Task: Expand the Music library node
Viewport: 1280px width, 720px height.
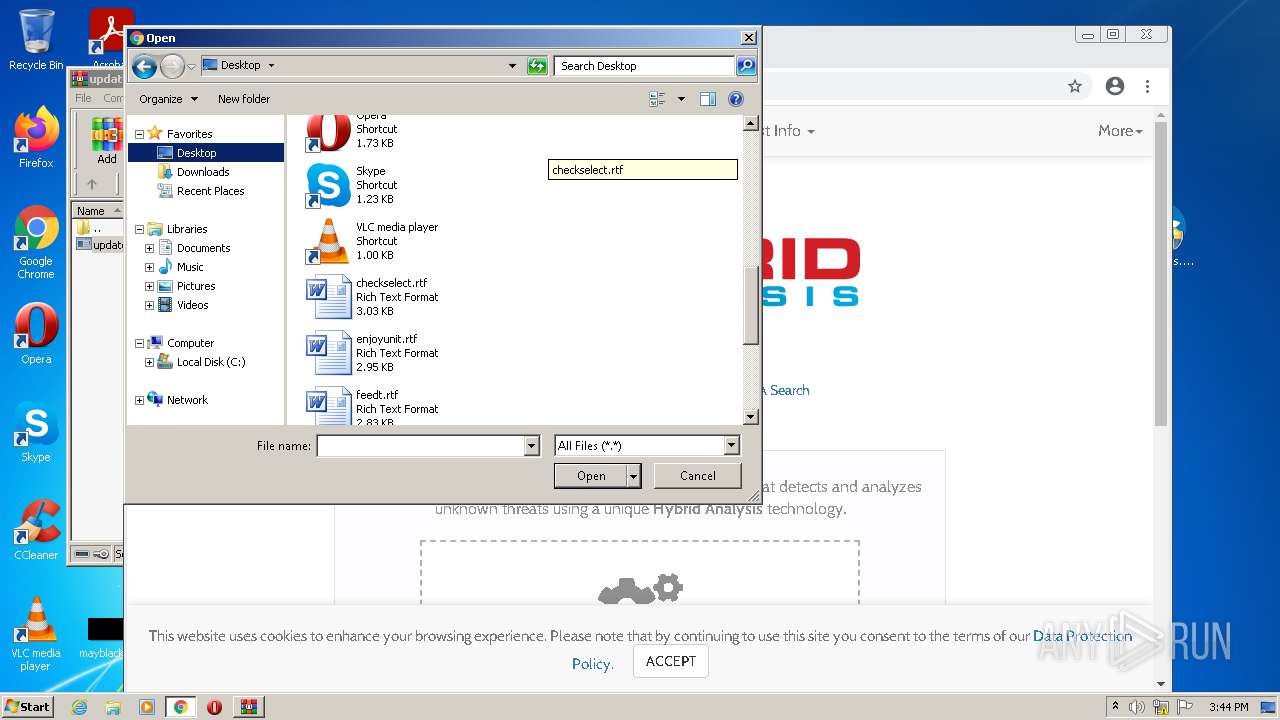Action: (x=150, y=267)
